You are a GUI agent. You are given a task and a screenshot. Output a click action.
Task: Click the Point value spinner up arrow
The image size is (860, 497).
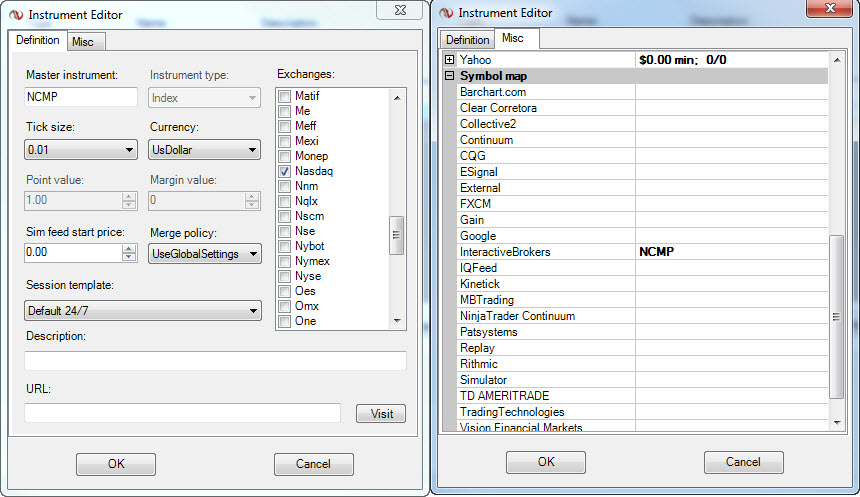point(129,196)
